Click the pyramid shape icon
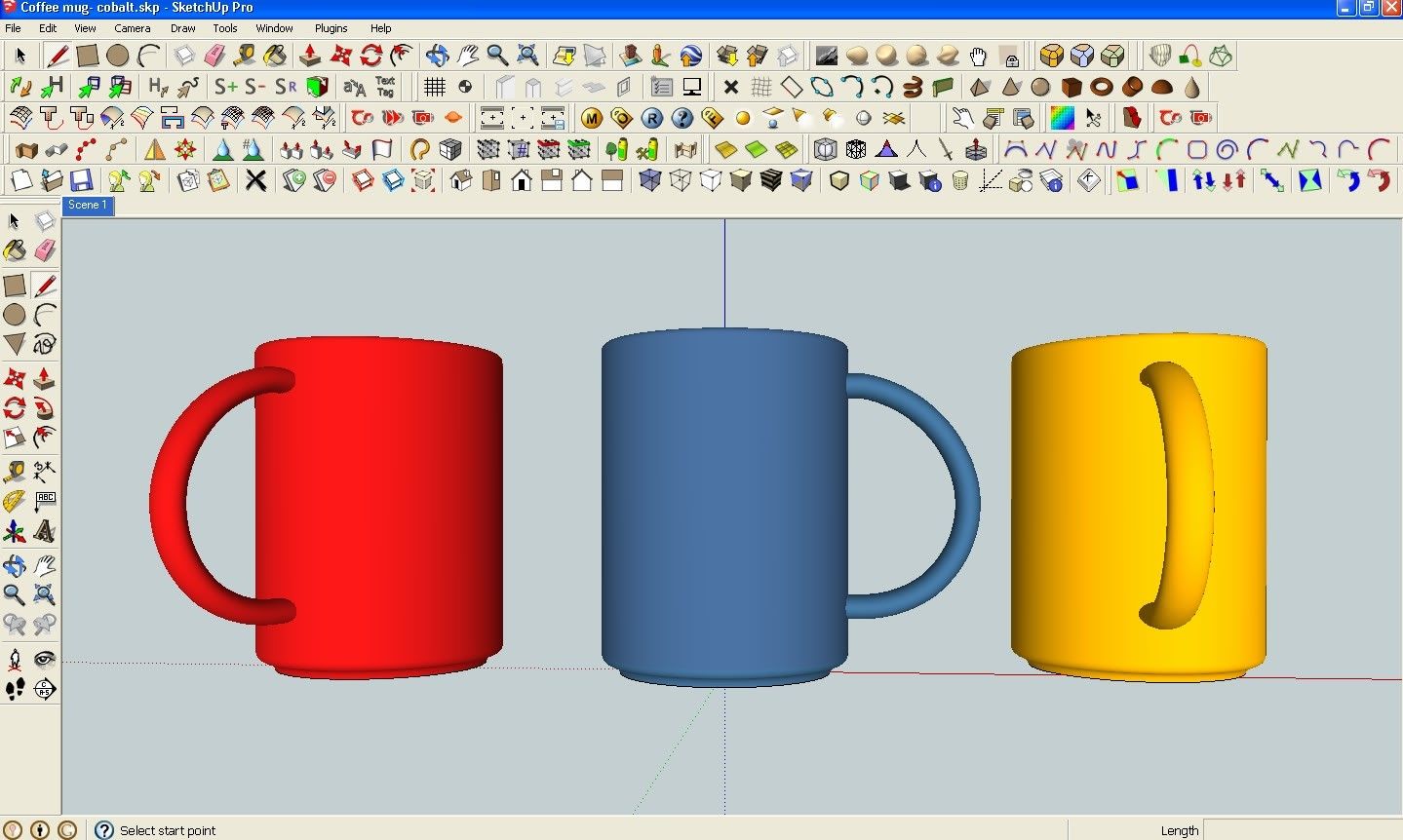This screenshot has width=1403, height=840. click(x=981, y=87)
